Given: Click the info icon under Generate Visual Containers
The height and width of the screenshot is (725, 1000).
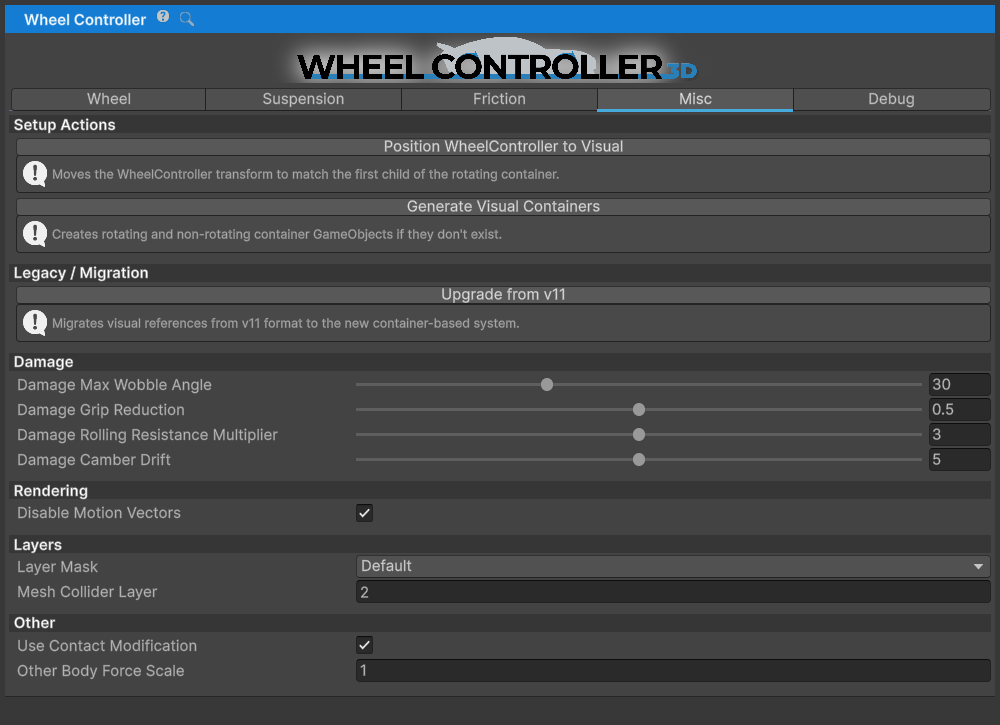Looking at the screenshot, I should point(34,234).
